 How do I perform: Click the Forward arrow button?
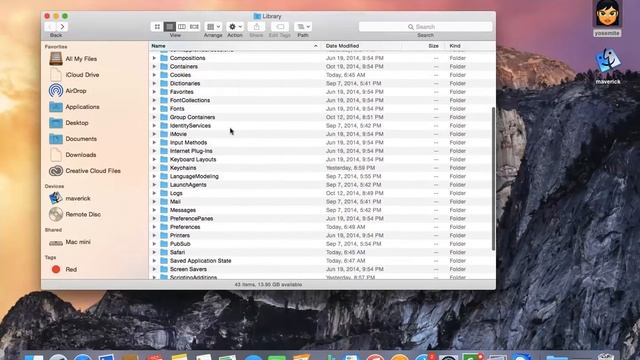[62, 27]
